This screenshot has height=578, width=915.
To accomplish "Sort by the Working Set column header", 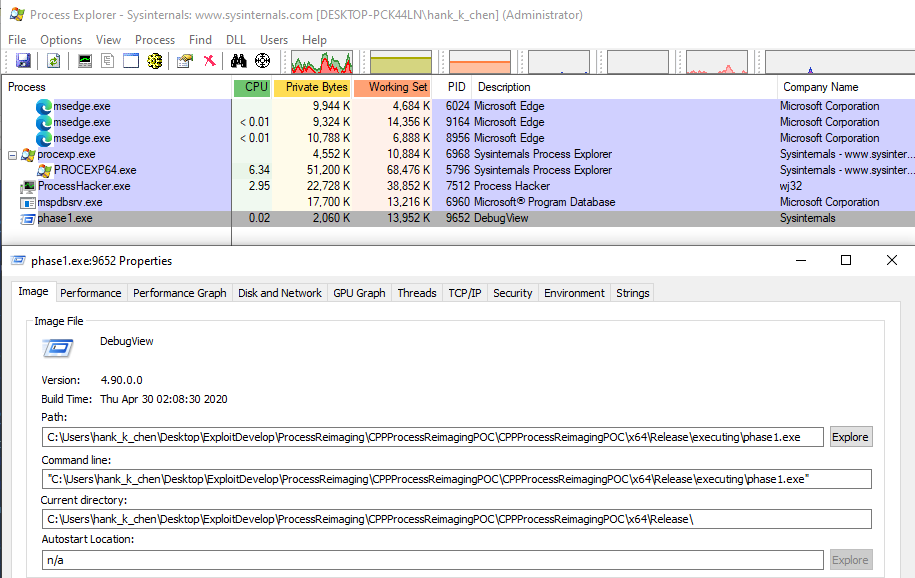I will [x=392, y=87].
